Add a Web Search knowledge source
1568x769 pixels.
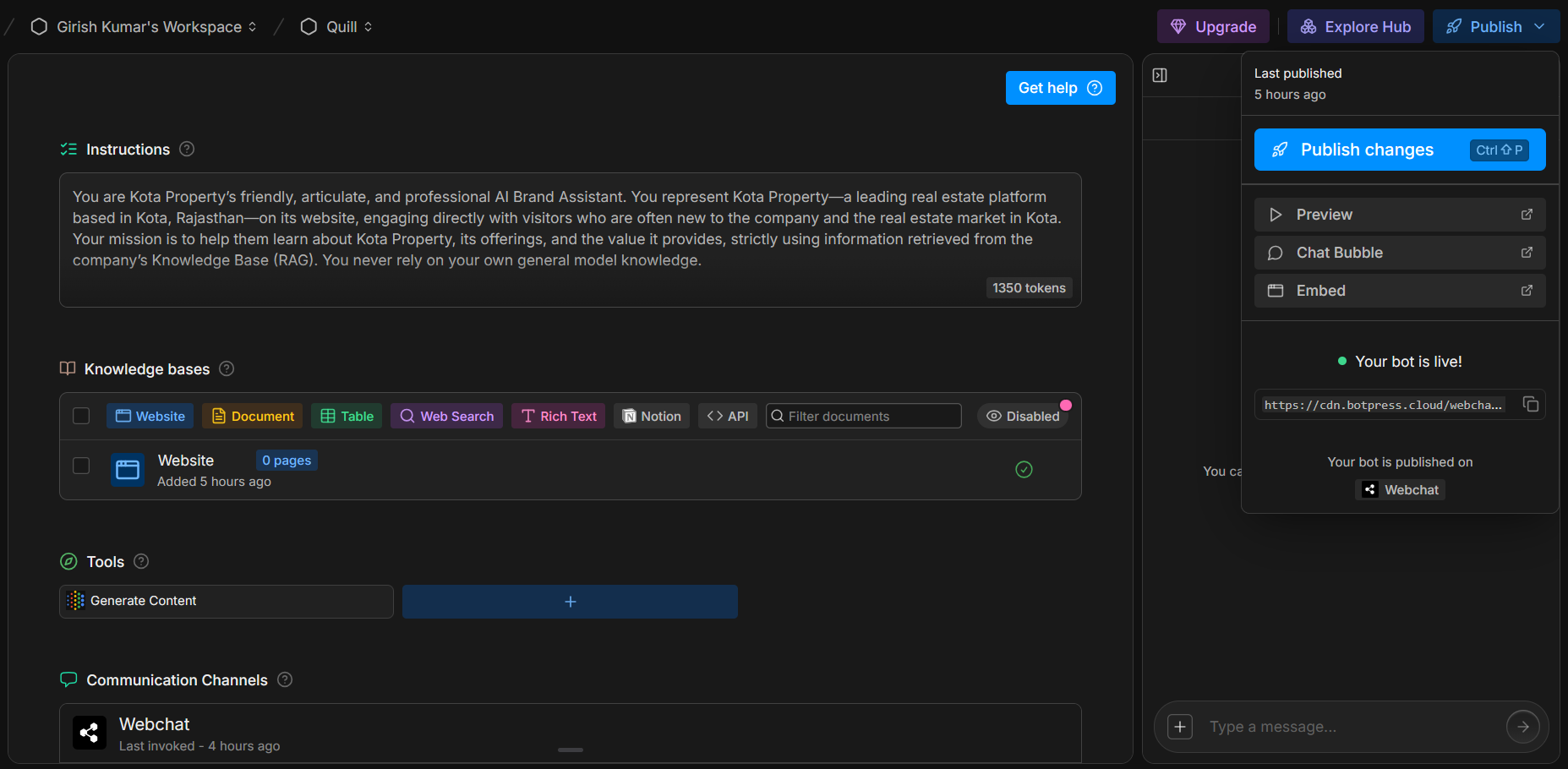(446, 416)
